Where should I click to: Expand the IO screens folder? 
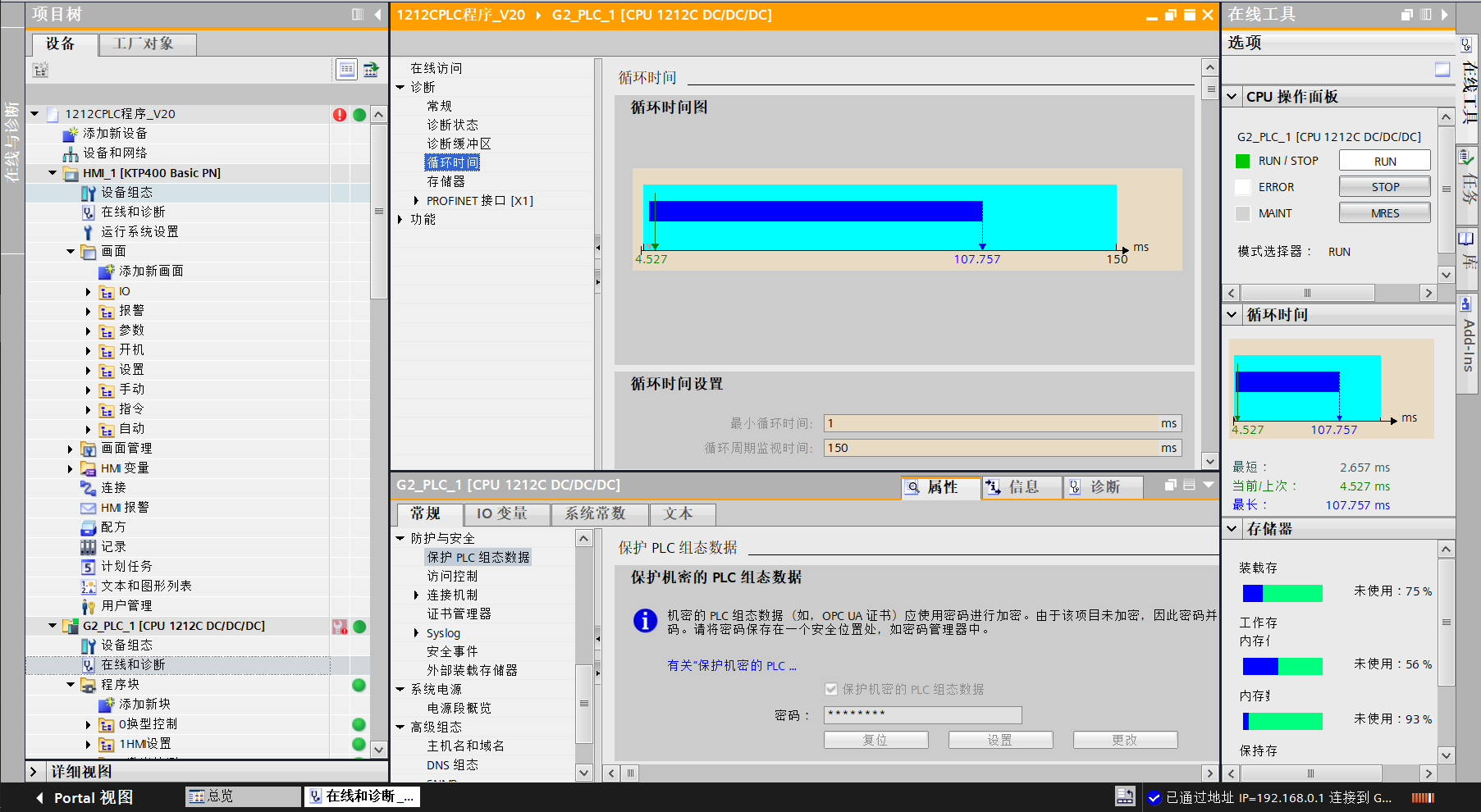pyautogui.click(x=89, y=292)
